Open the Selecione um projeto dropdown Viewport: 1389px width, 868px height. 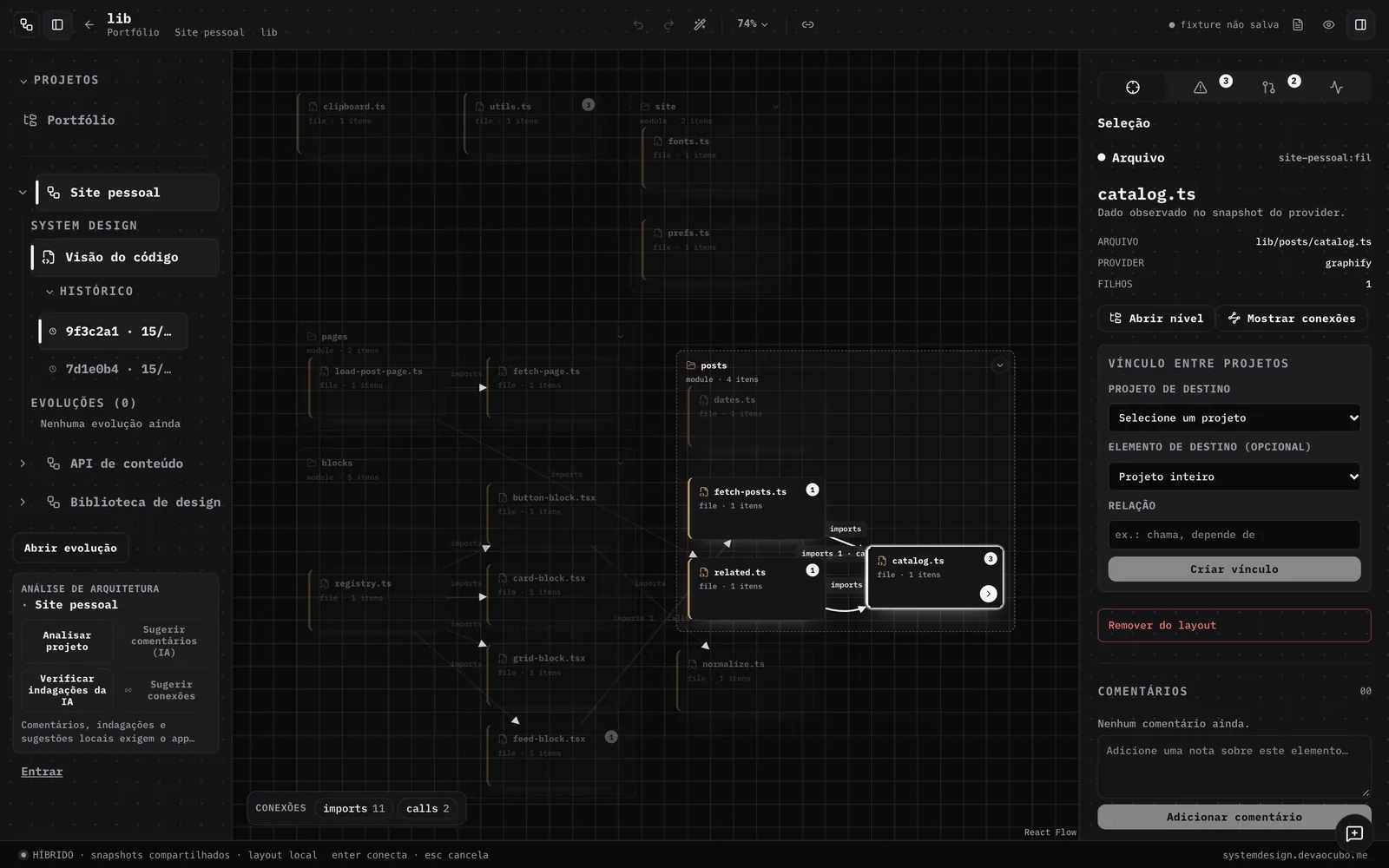1234,418
